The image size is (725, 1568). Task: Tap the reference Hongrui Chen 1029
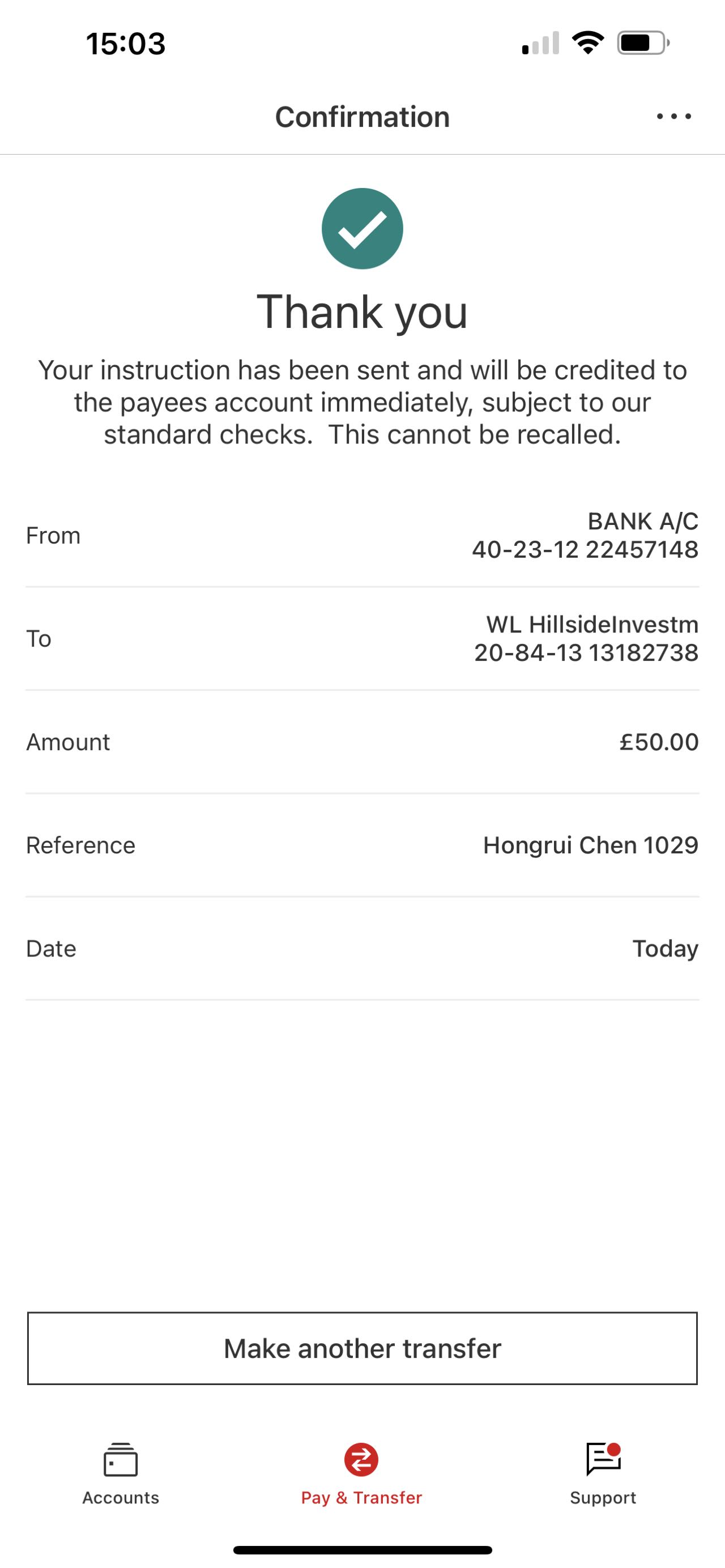(590, 845)
